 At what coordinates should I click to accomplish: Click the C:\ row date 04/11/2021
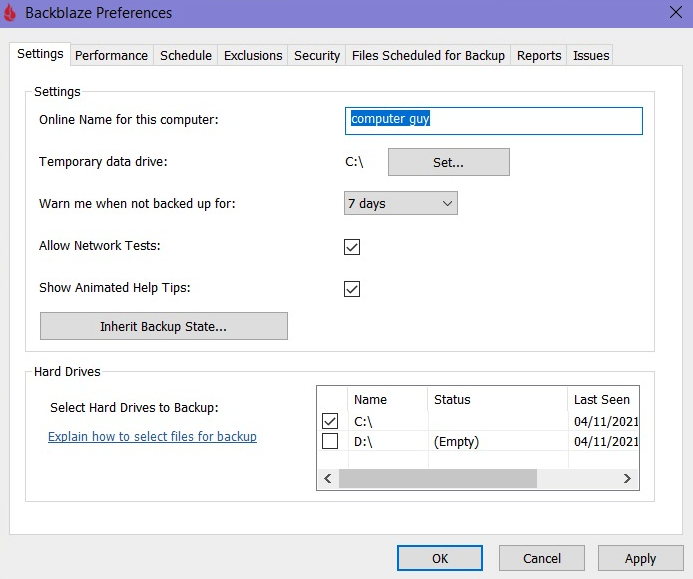606,422
